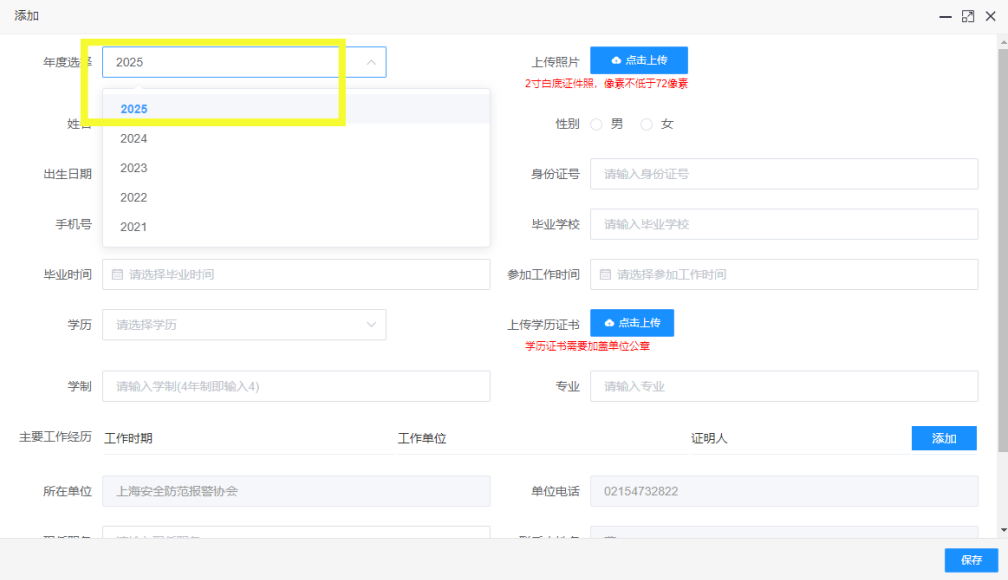1008x580 pixels.
Task: Focus the 毕业学校 input field
Action: [783, 224]
